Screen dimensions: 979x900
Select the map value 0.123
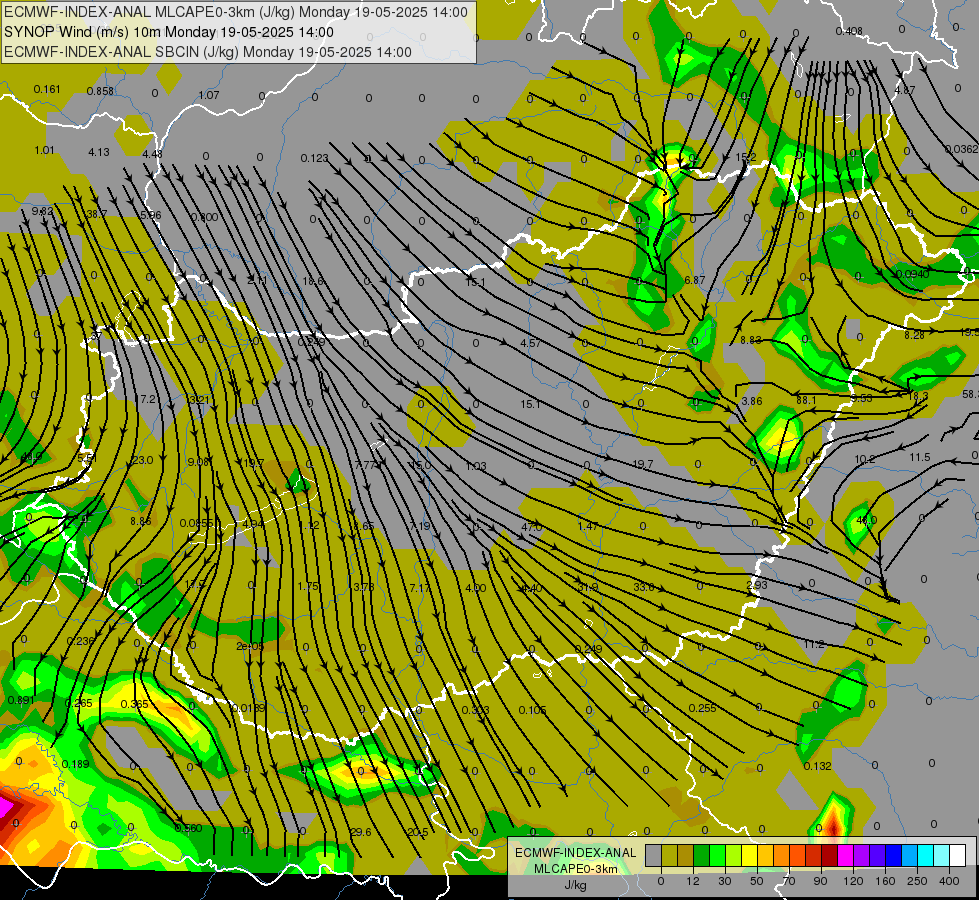(x=314, y=158)
